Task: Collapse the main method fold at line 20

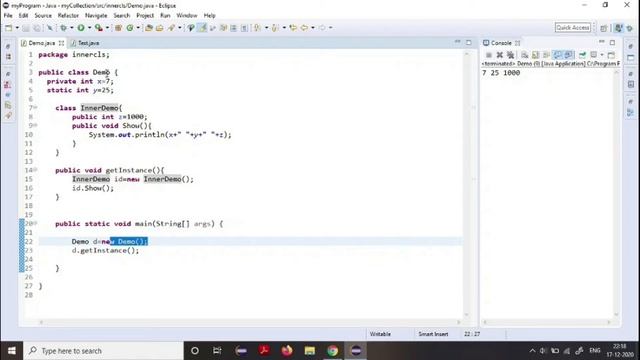Action: coord(36,223)
